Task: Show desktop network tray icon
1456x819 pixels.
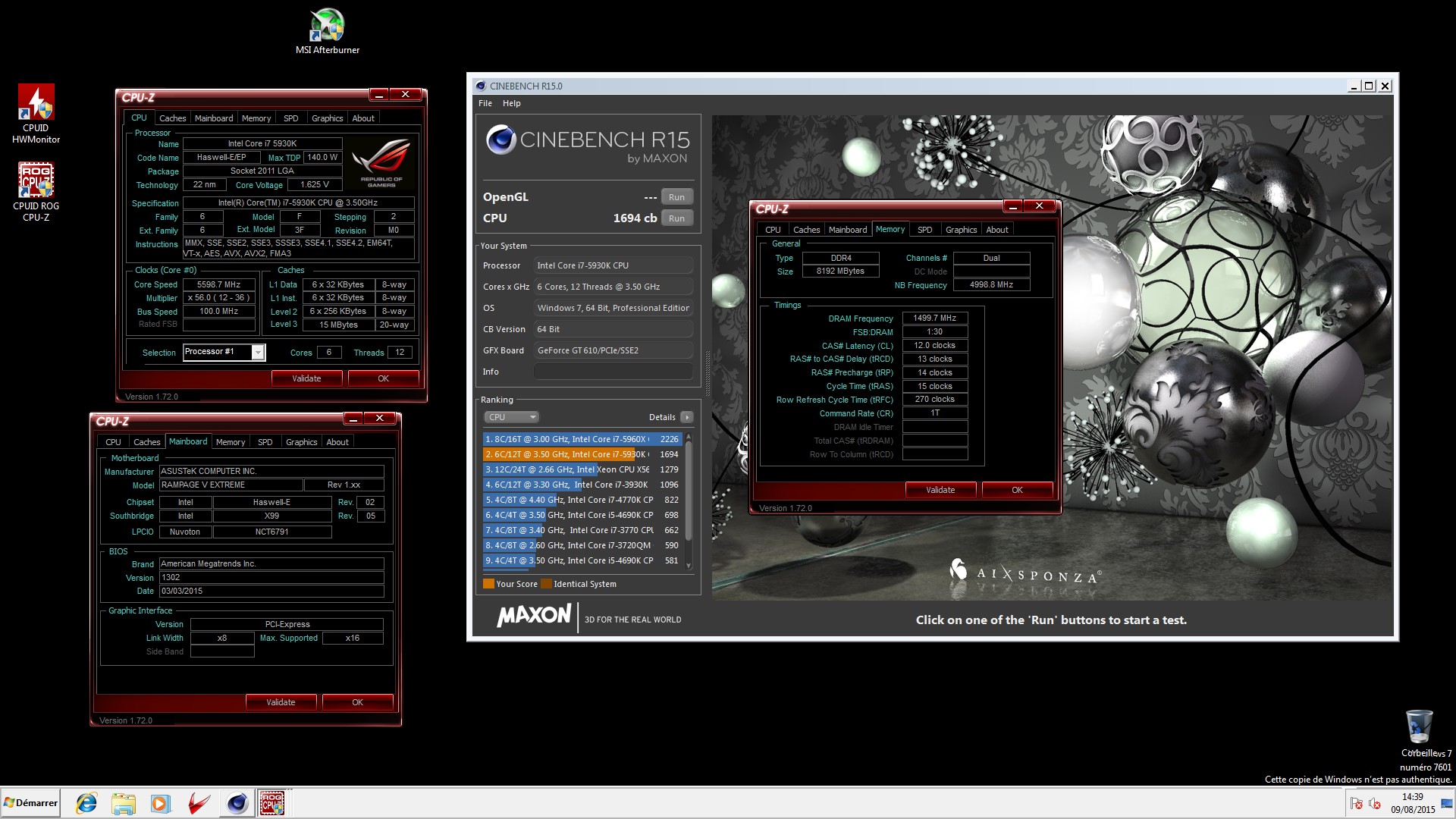Action: pyautogui.click(x=1447, y=803)
